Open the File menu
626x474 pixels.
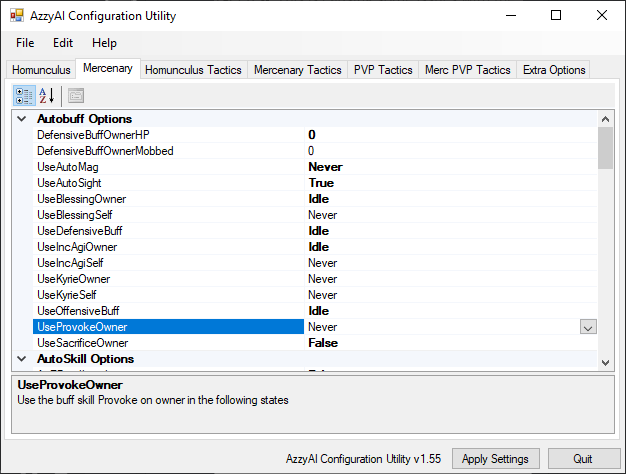coord(25,43)
